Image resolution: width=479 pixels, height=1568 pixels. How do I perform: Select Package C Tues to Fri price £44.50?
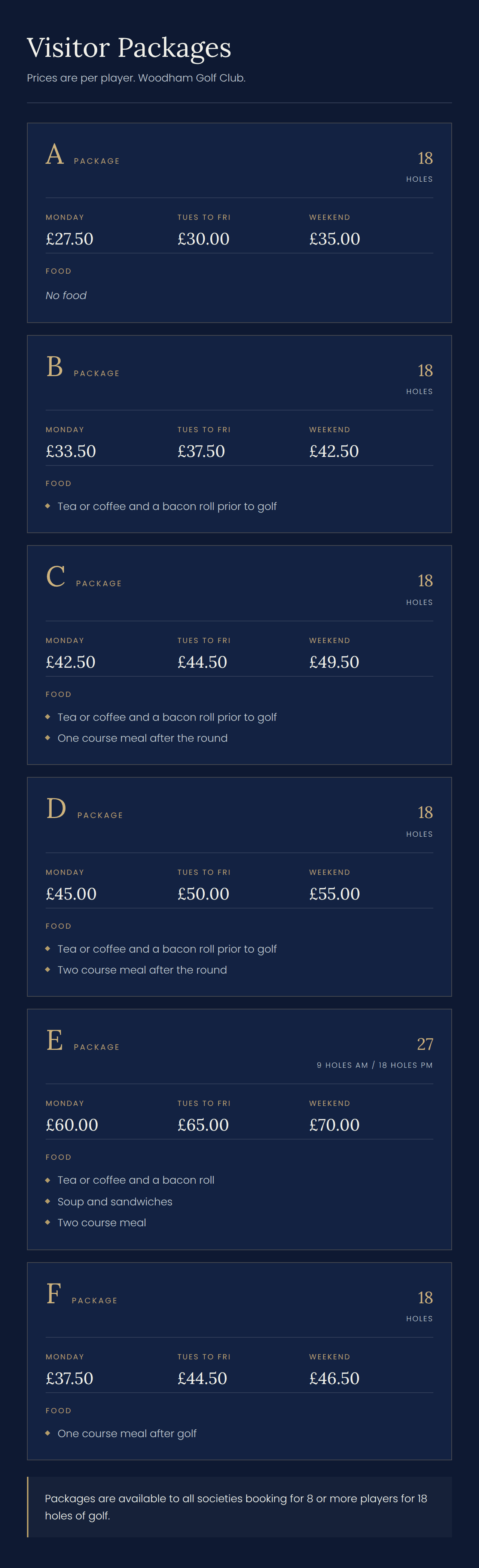(x=202, y=662)
